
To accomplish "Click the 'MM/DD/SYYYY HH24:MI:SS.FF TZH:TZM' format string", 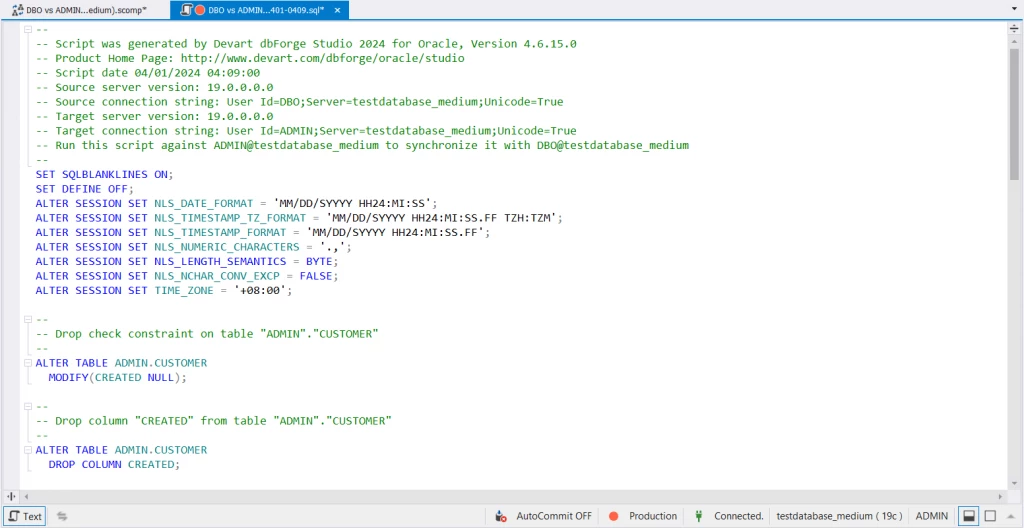I will pos(441,218).
